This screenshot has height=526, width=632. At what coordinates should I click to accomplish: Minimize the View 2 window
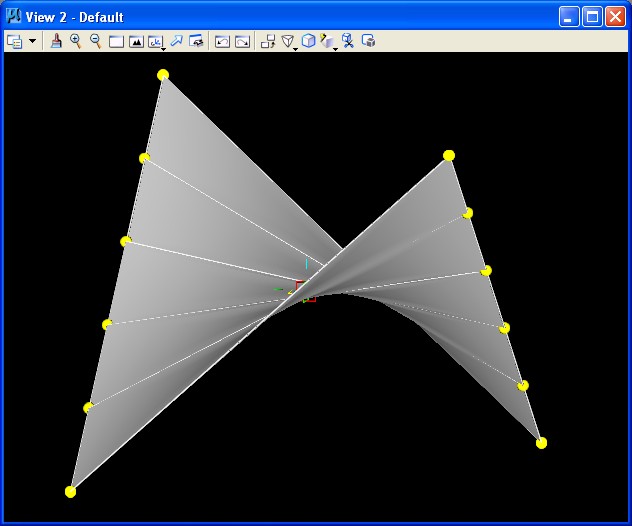tap(569, 17)
